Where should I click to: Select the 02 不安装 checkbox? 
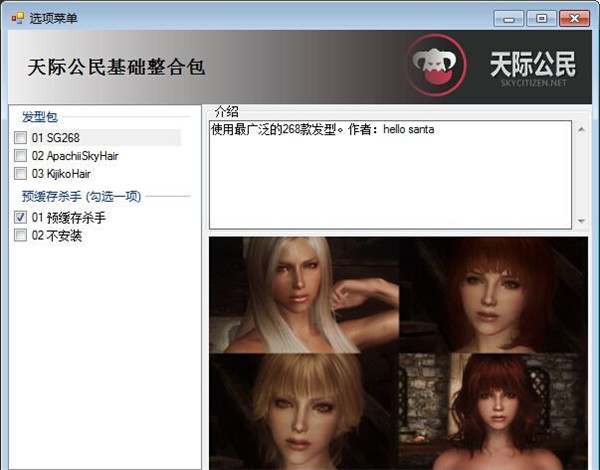(20, 235)
